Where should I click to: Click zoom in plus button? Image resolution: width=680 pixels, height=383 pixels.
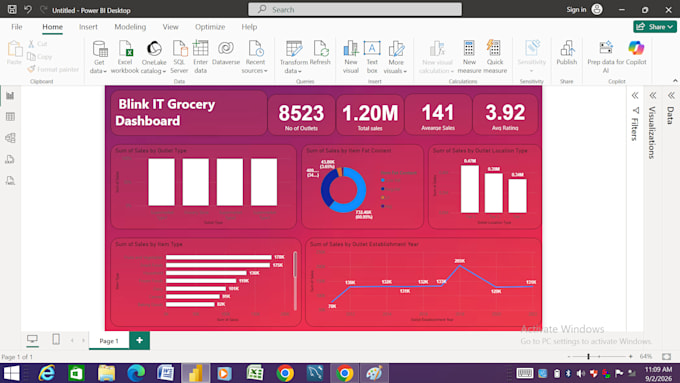(x=631, y=357)
